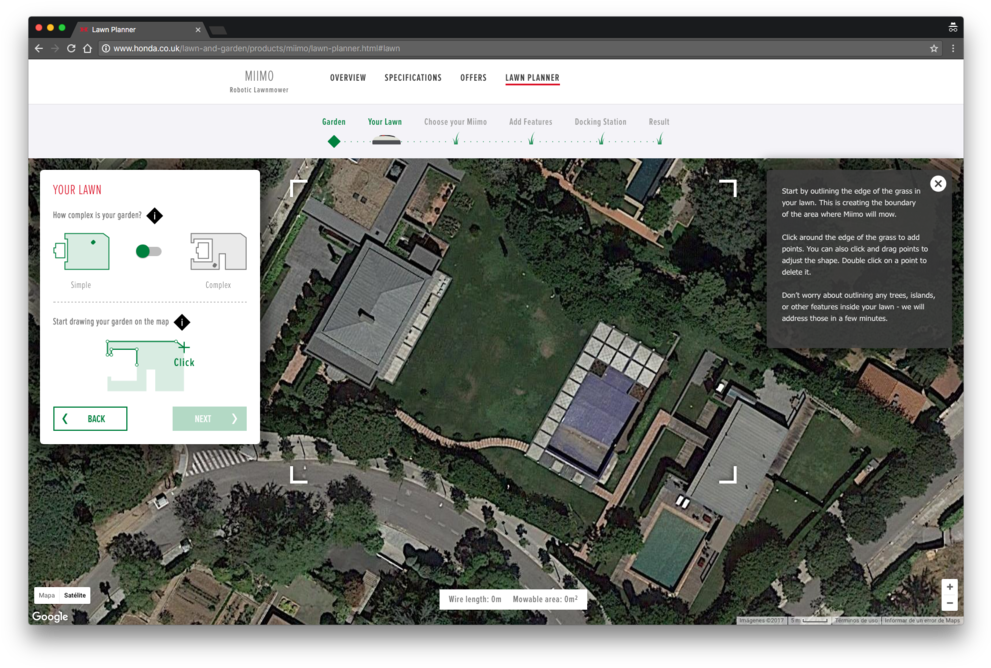991x668 pixels.
Task: Select the Lawn Planner menu item
Action: point(532,78)
